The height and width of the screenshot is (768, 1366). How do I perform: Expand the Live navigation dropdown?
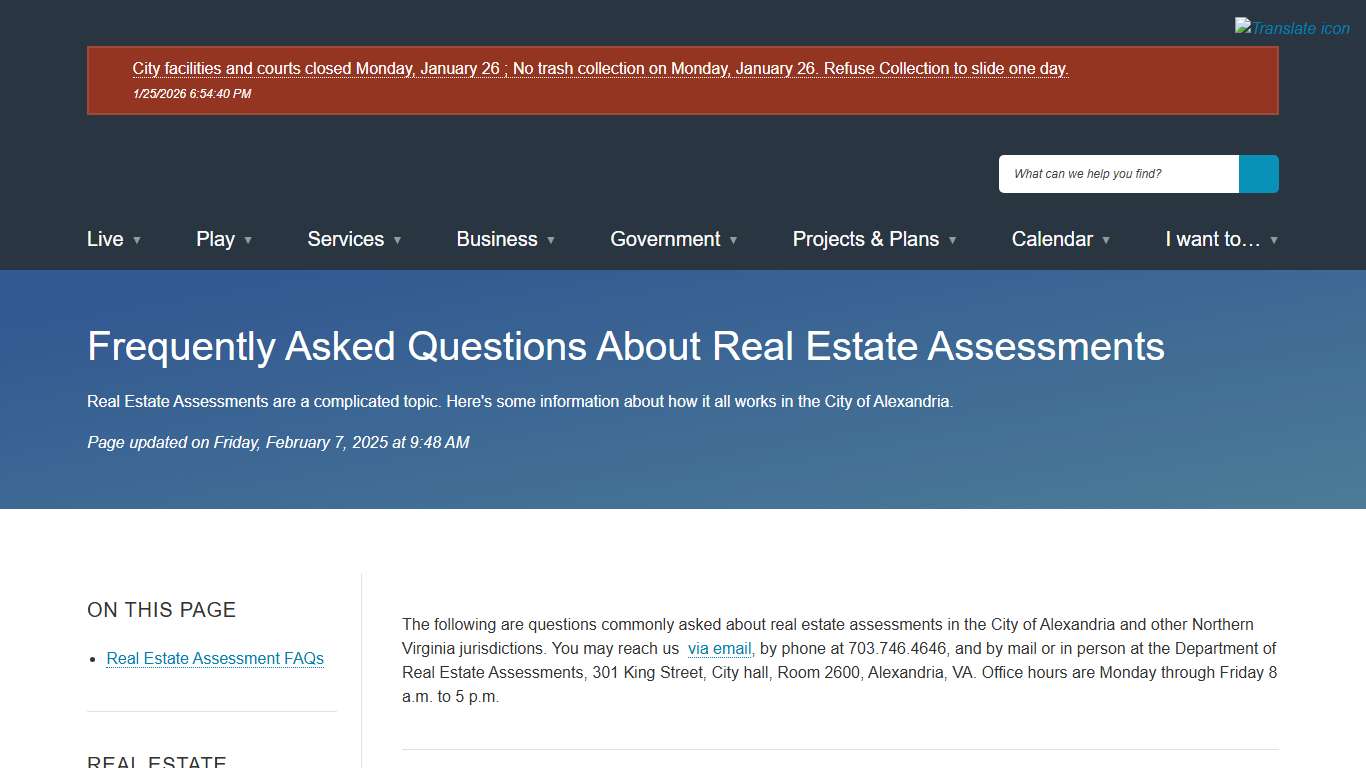(139, 241)
